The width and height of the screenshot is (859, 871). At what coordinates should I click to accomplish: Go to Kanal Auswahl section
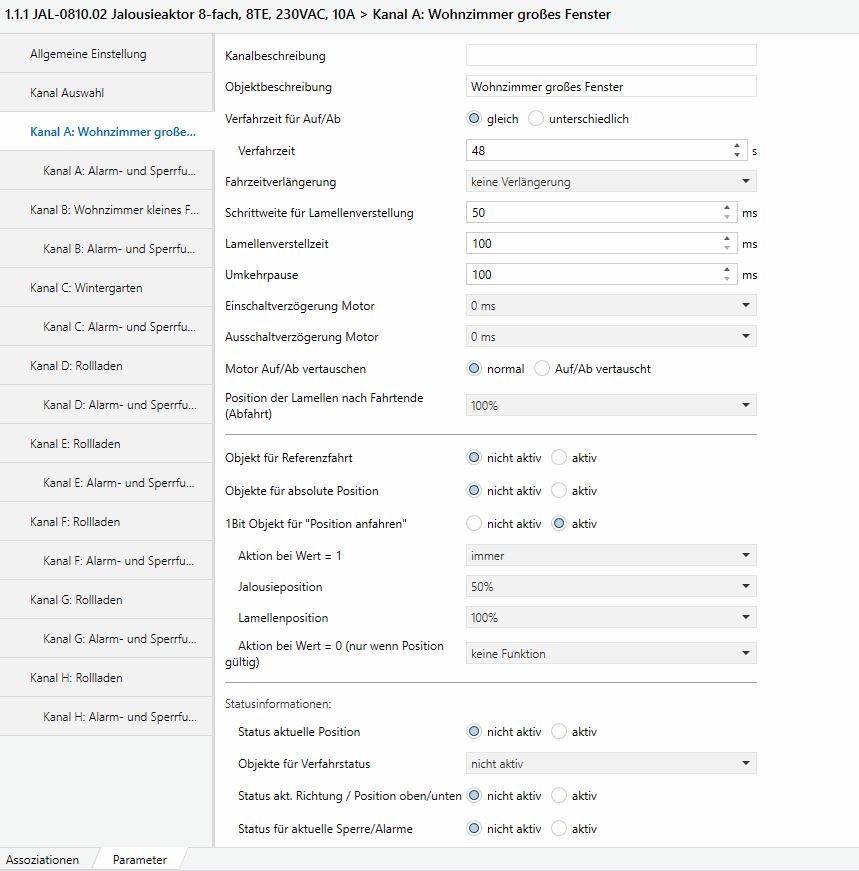click(x=67, y=93)
